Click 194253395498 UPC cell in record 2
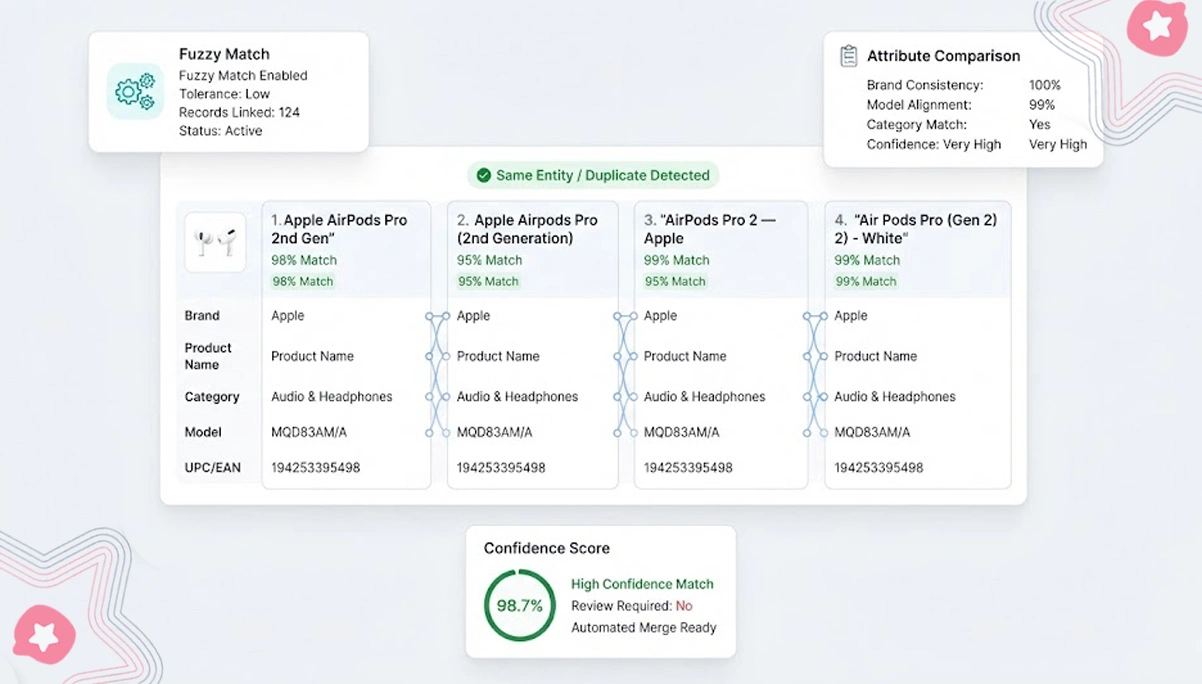Screen dimensions: 1202x684 (501, 467)
